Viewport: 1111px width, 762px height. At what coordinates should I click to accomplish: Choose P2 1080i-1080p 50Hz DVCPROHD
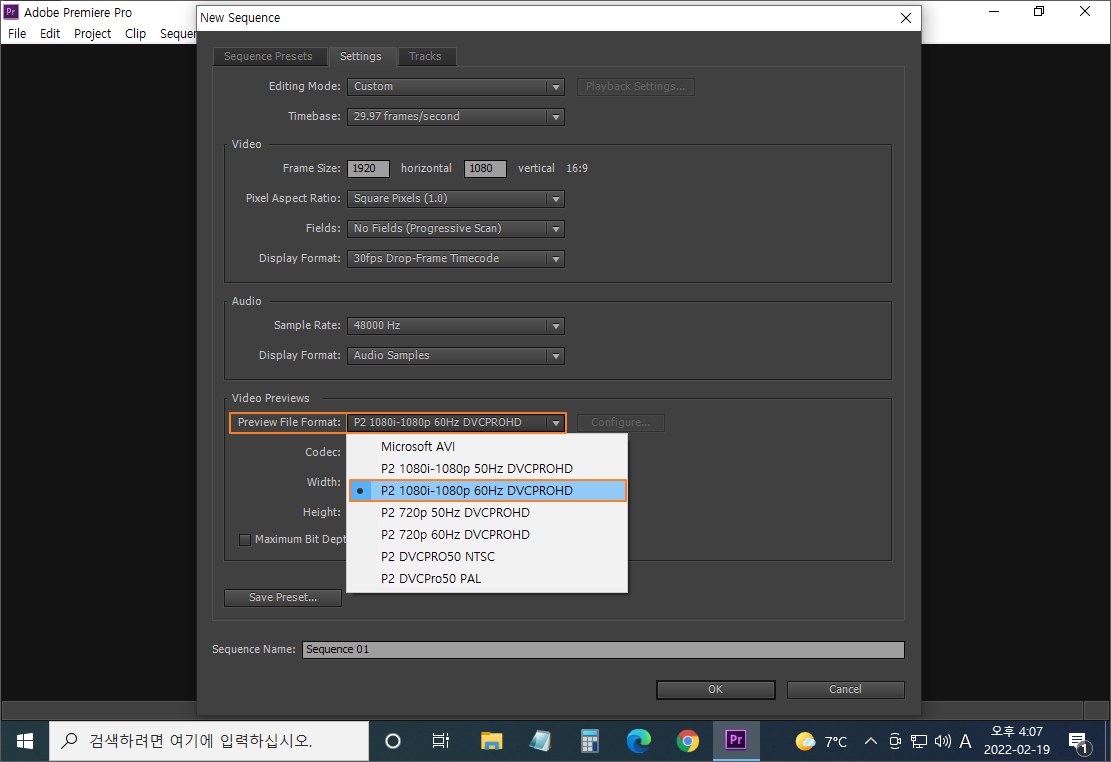(487, 469)
